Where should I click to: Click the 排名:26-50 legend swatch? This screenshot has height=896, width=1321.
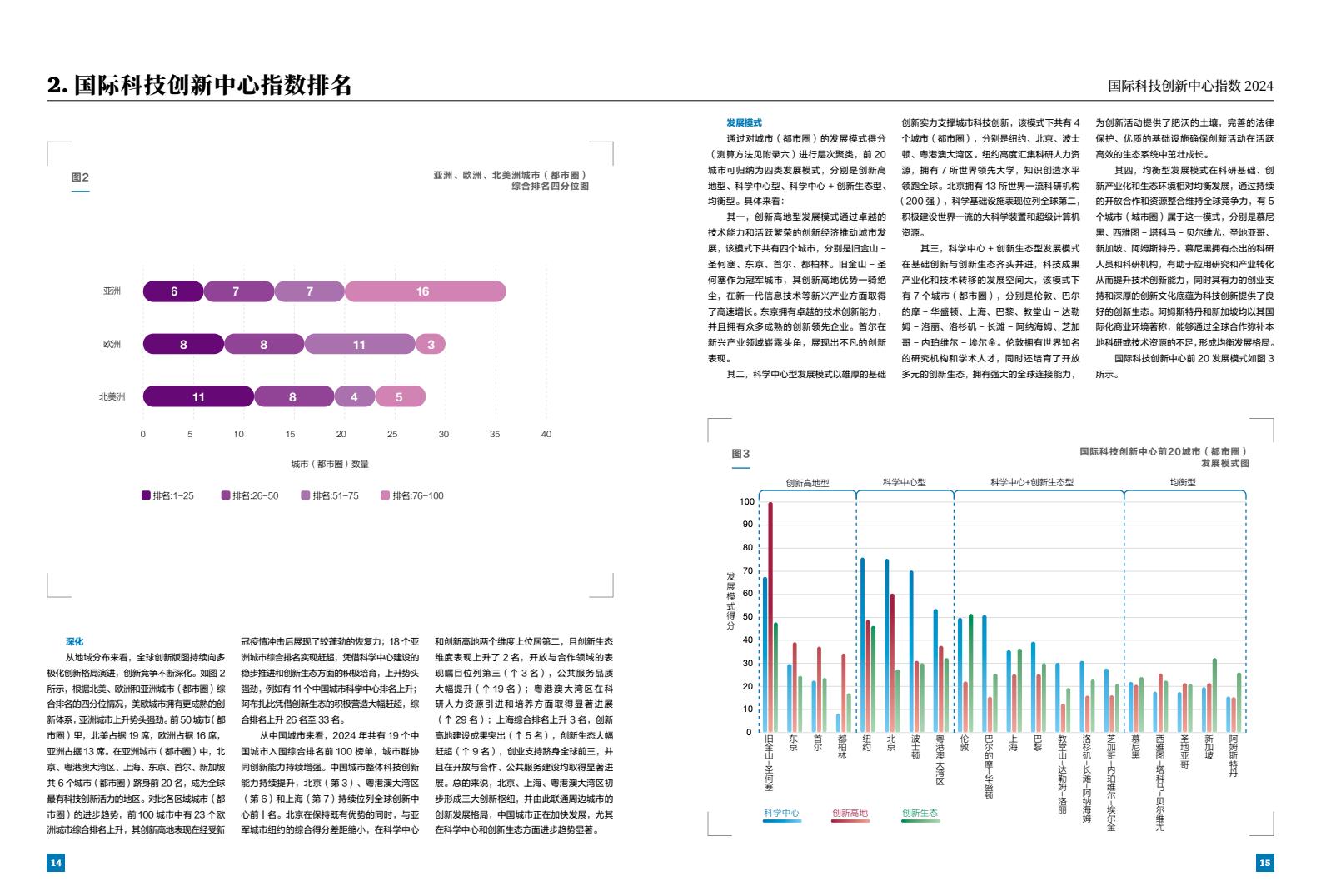225,495
